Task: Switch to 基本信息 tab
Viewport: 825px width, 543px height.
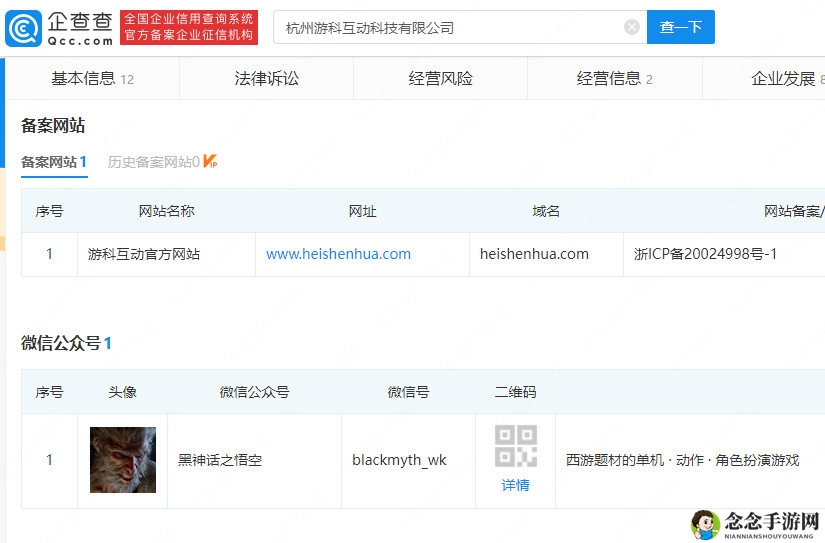Action: (x=93, y=78)
